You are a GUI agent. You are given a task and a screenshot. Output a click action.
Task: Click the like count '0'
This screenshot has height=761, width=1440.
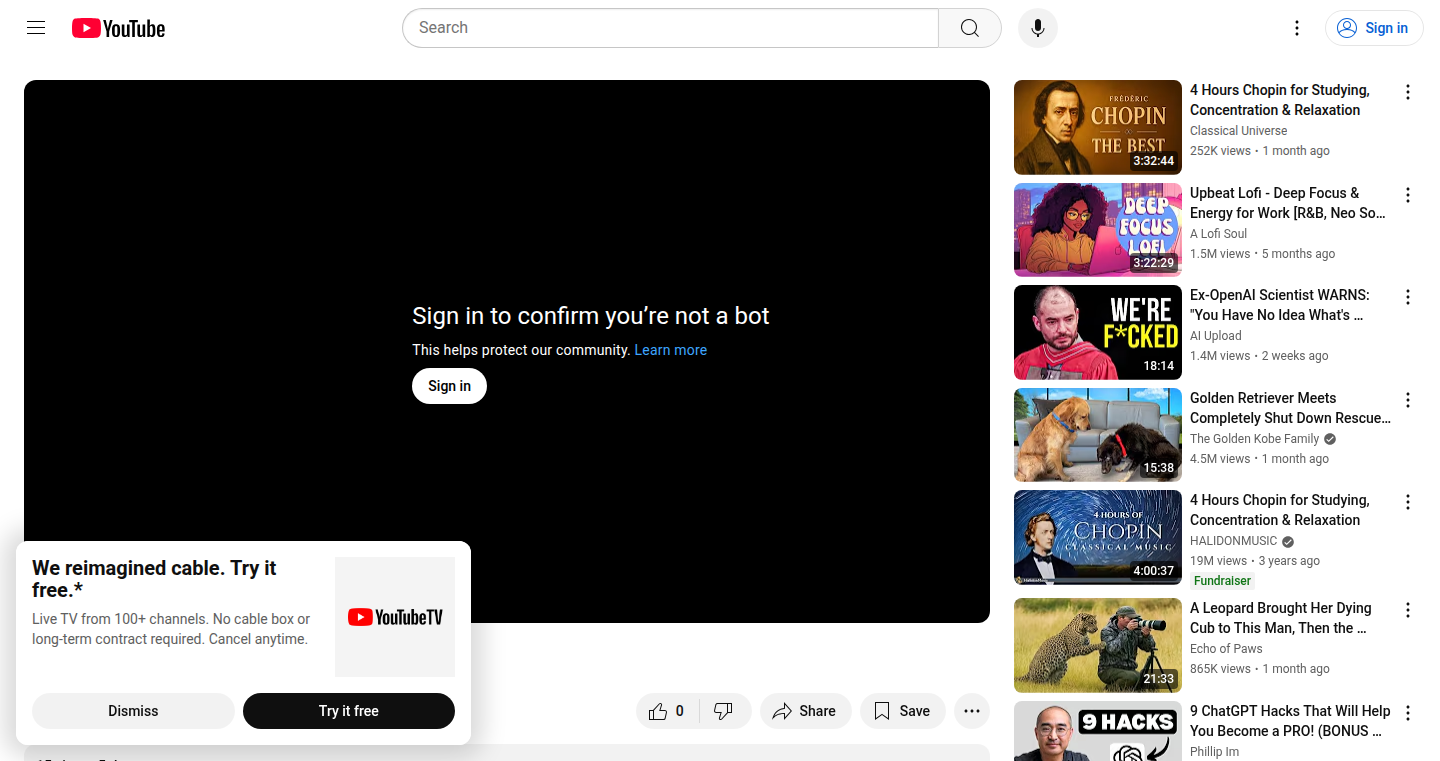click(x=680, y=711)
